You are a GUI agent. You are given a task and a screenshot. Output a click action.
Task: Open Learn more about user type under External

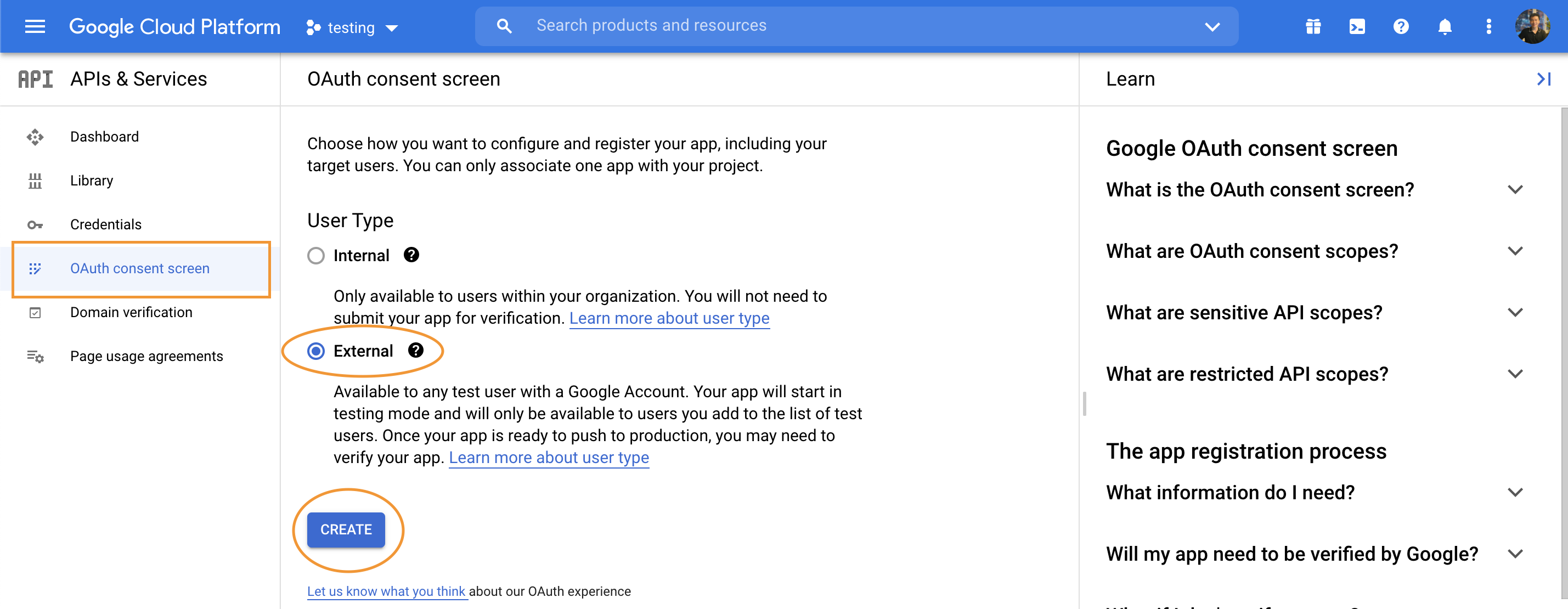pos(549,458)
